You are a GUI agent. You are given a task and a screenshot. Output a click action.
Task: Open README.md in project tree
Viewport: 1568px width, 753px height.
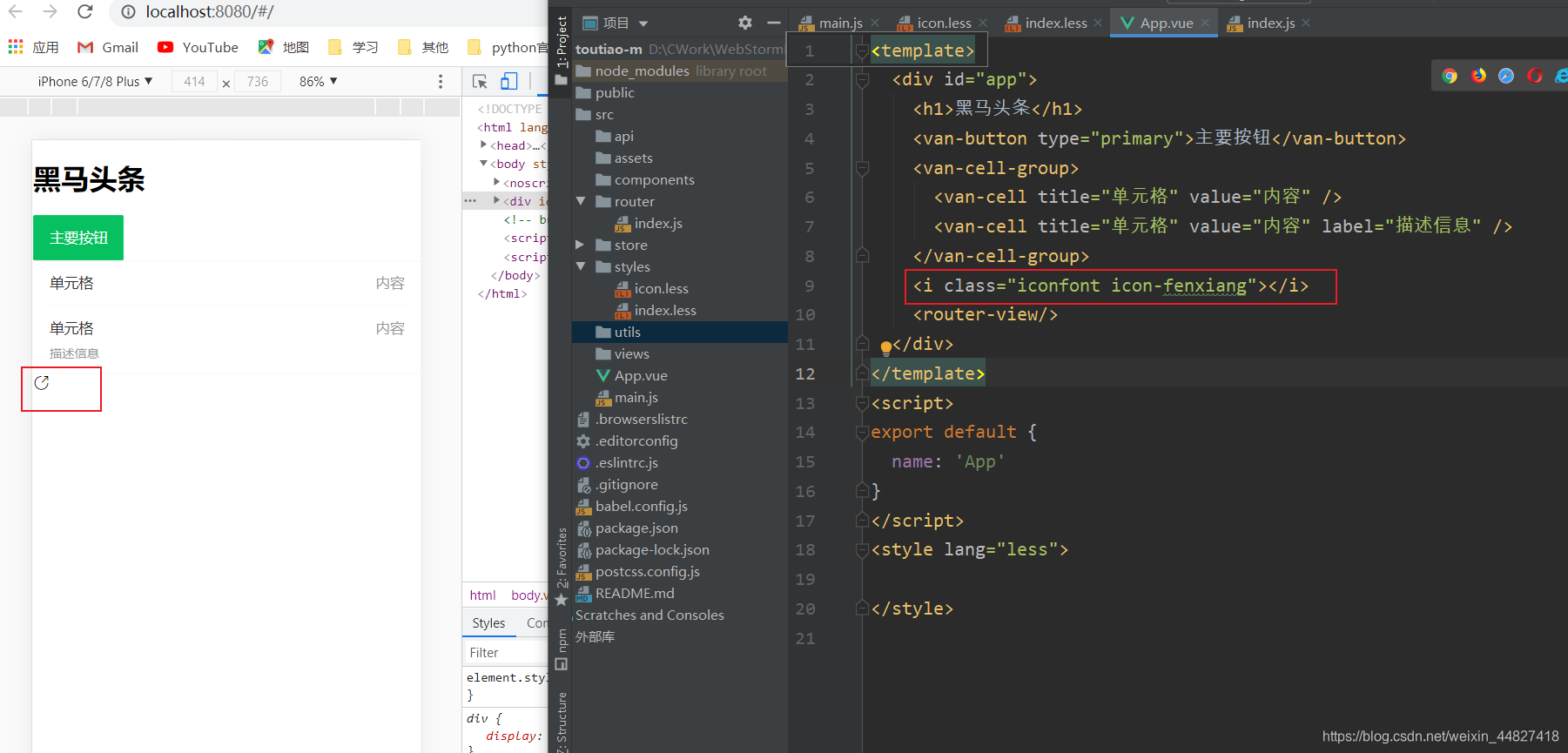click(x=635, y=593)
